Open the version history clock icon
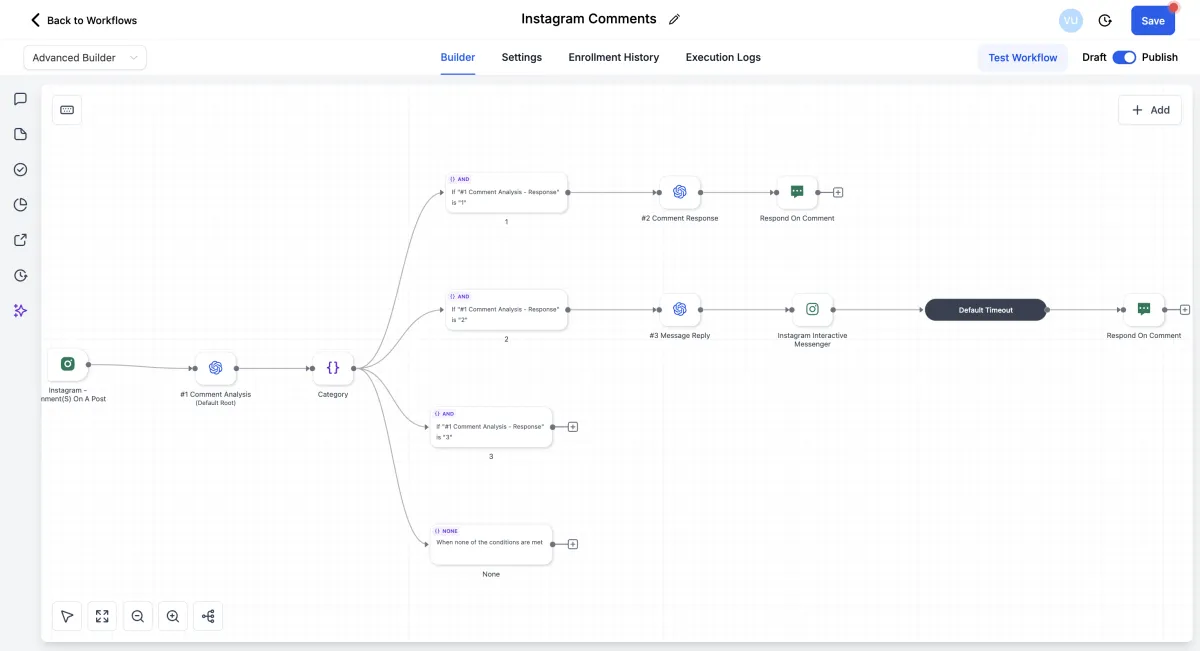 tap(1105, 20)
